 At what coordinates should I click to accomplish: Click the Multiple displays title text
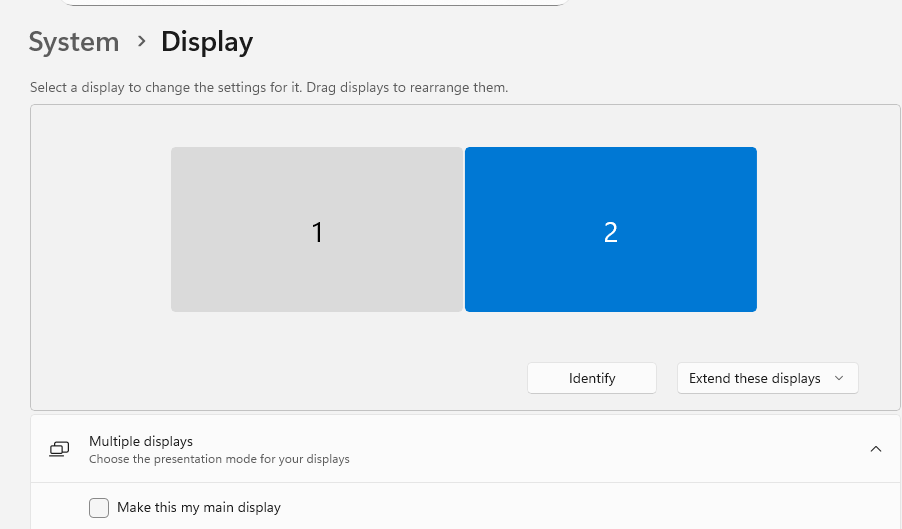[141, 441]
